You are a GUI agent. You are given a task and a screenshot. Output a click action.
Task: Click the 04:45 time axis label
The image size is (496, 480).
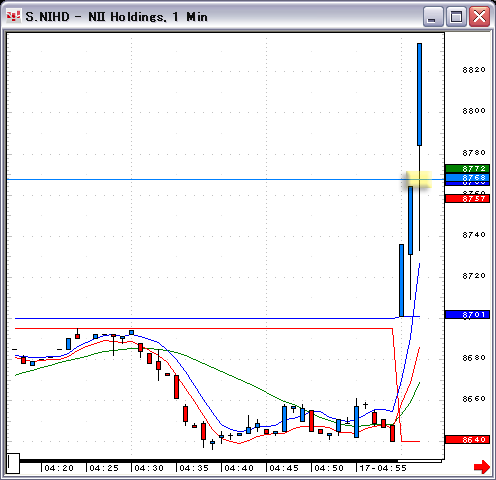(284, 468)
